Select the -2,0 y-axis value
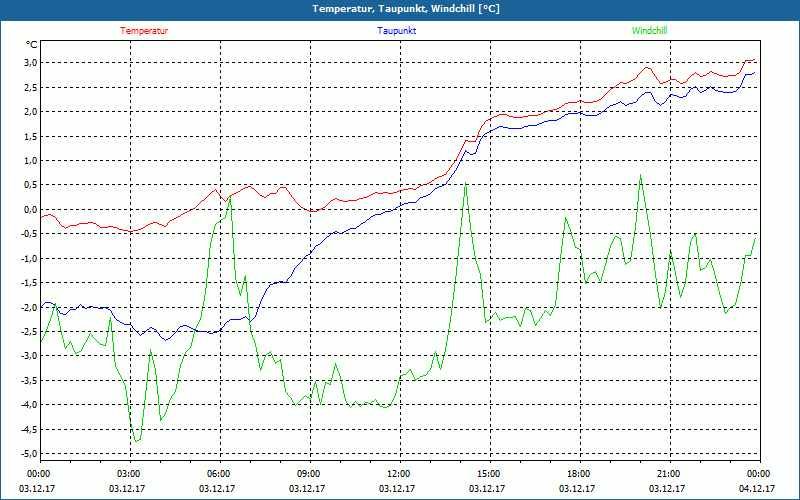Image resolution: width=800 pixels, height=500 pixels. coord(30,307)
